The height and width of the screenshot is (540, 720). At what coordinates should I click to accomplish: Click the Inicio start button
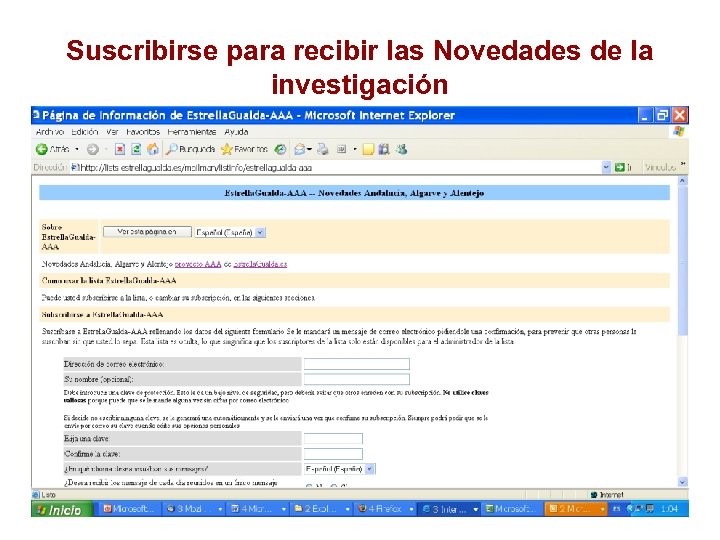point(62,509)
